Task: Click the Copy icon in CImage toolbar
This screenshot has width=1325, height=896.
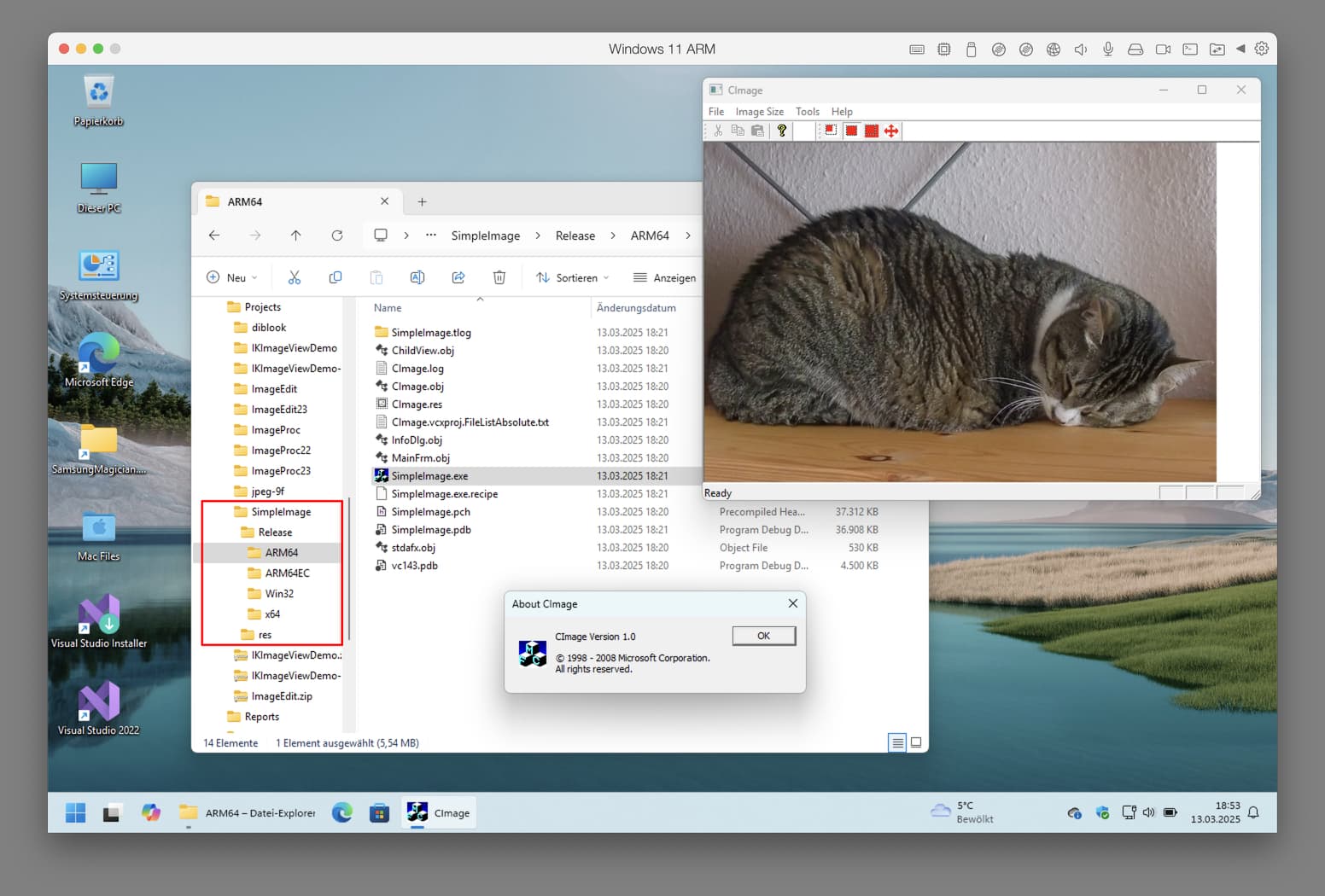Action: [x=738, y=131]
